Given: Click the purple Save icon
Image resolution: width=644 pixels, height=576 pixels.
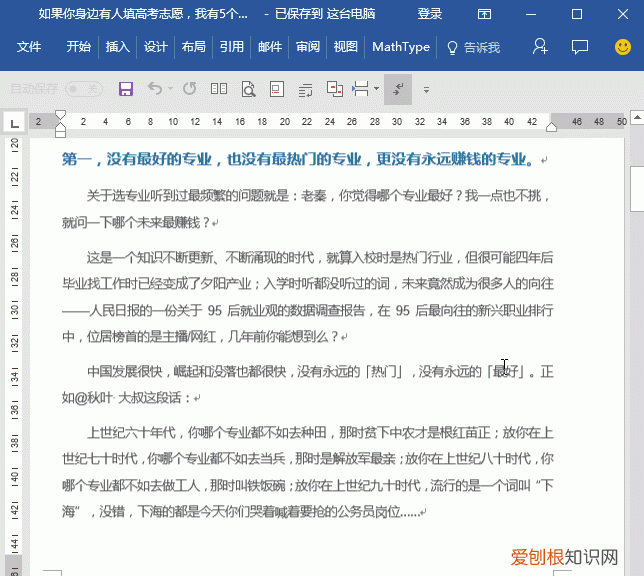Looking at the screenshot, I should click(x=126, y=89).
